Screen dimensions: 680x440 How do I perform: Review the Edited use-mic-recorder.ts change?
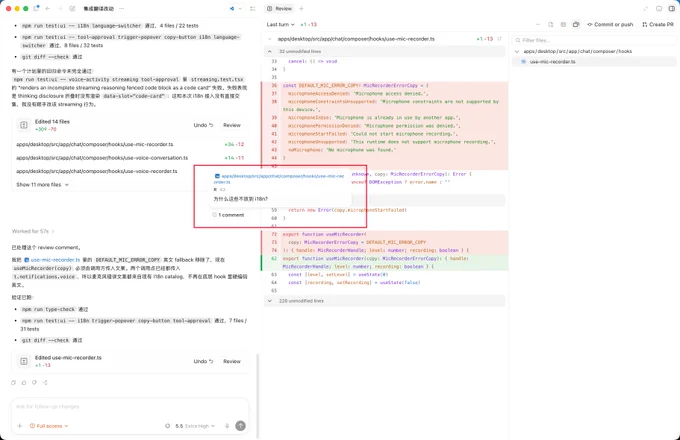pos(232,361)
